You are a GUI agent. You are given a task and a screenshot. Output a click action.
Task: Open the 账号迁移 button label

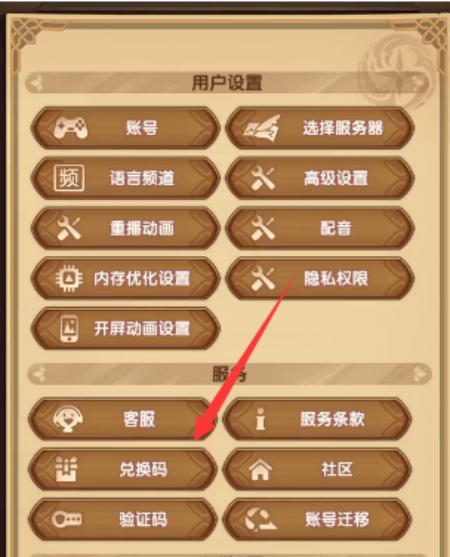click(337, 519)
